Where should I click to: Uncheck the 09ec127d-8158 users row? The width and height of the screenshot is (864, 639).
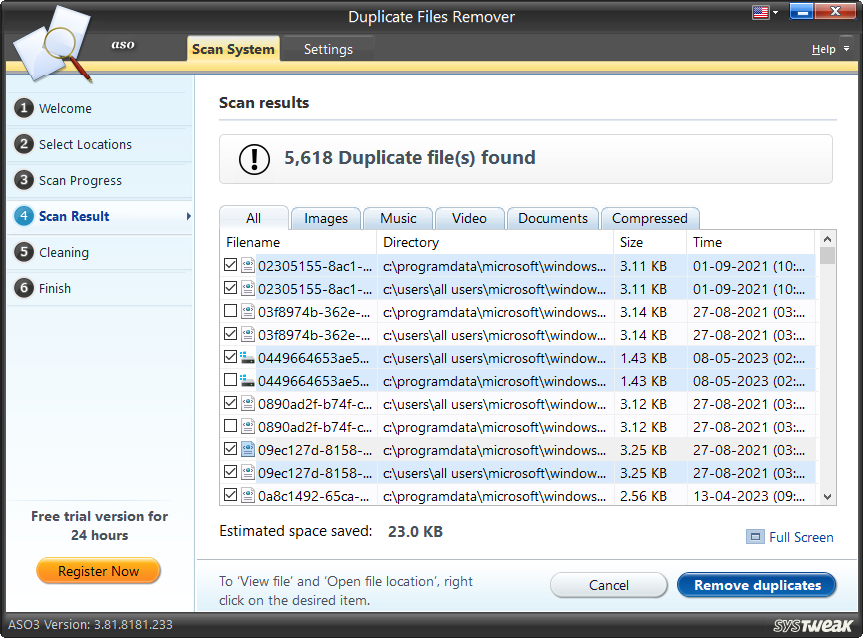tap(230, 471)
